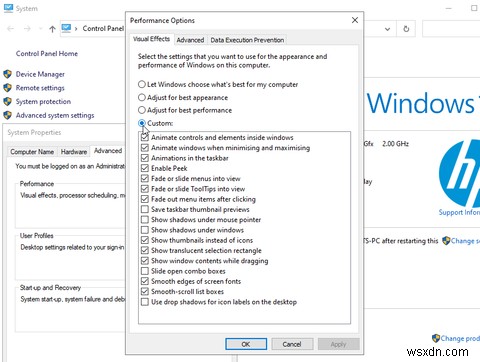Enable Slide open combo boxes

145,271
